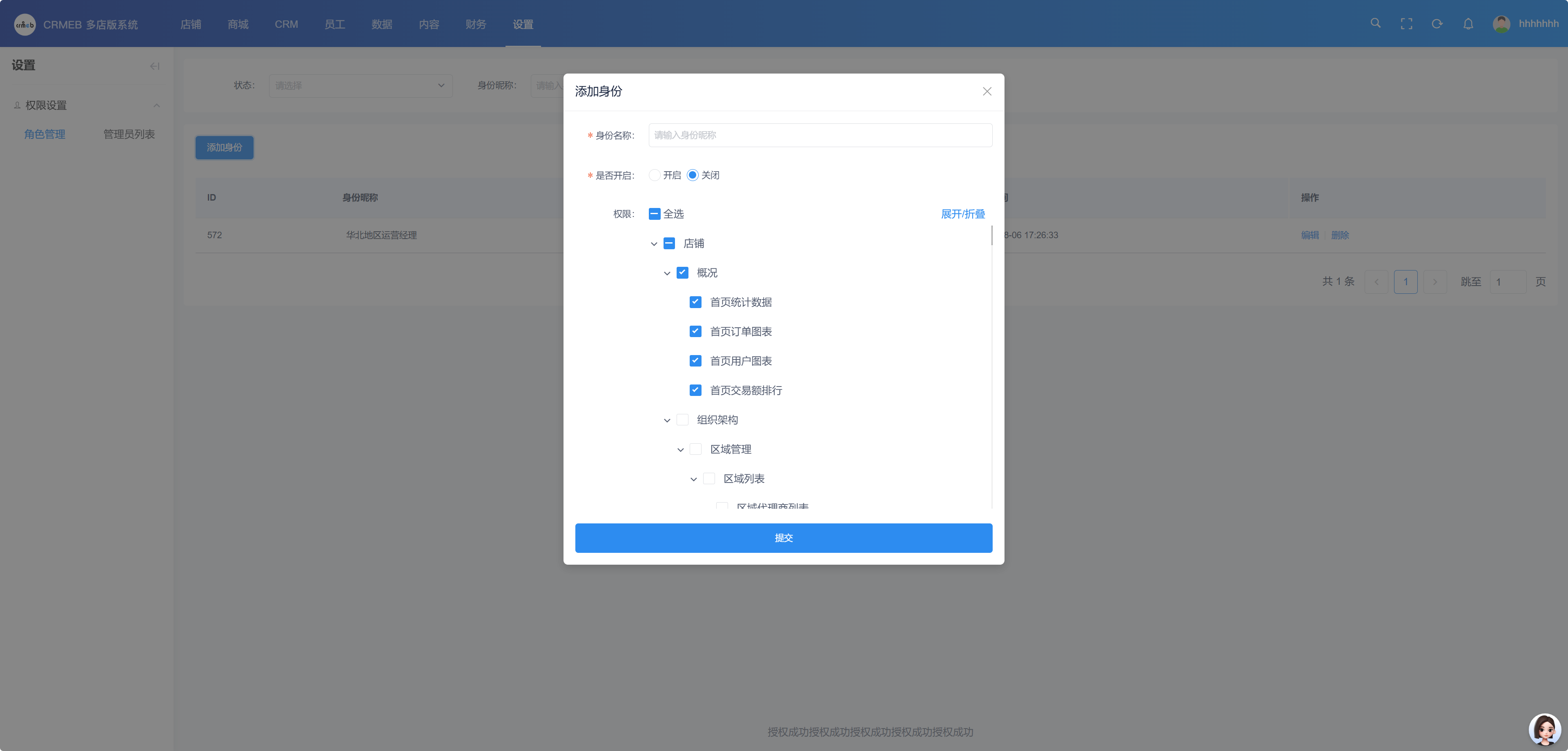The image size is (1568, 751).
Task: Click the hhhhhhh user avatar
Action: pyautogui.click(x=1501, y=24)
